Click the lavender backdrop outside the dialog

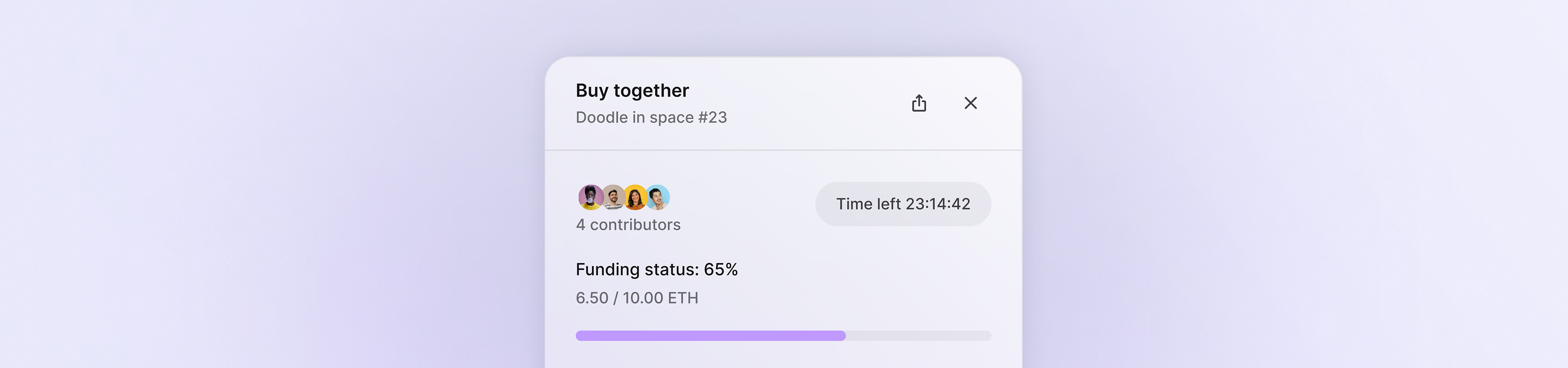pos(243,183)
